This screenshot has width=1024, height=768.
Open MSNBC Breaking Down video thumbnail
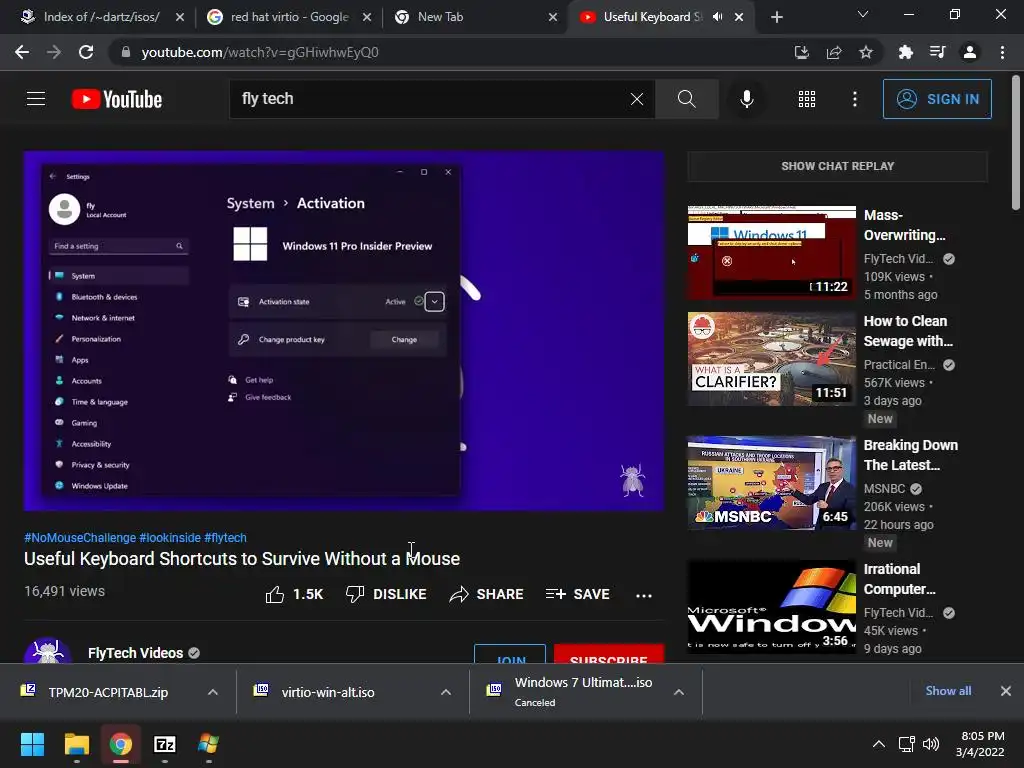(772, 483)
